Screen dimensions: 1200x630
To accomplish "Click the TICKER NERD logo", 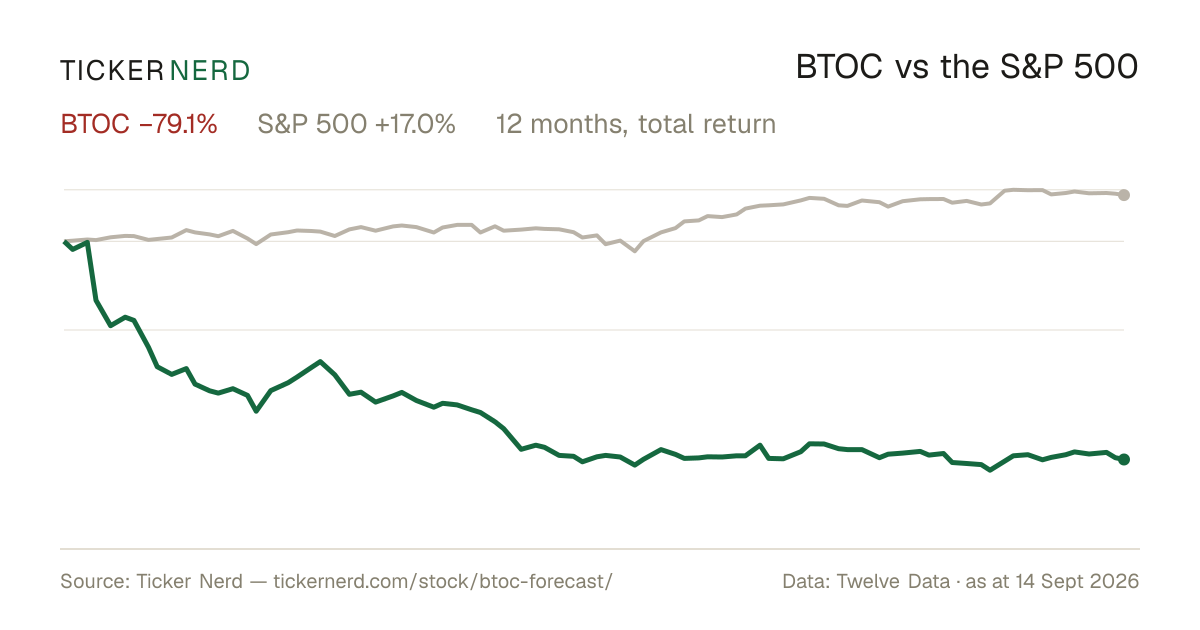I will (x=155, y=70).
